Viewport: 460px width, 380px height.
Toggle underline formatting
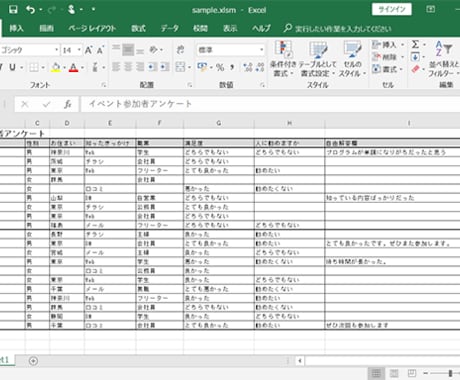click(12, 67)
